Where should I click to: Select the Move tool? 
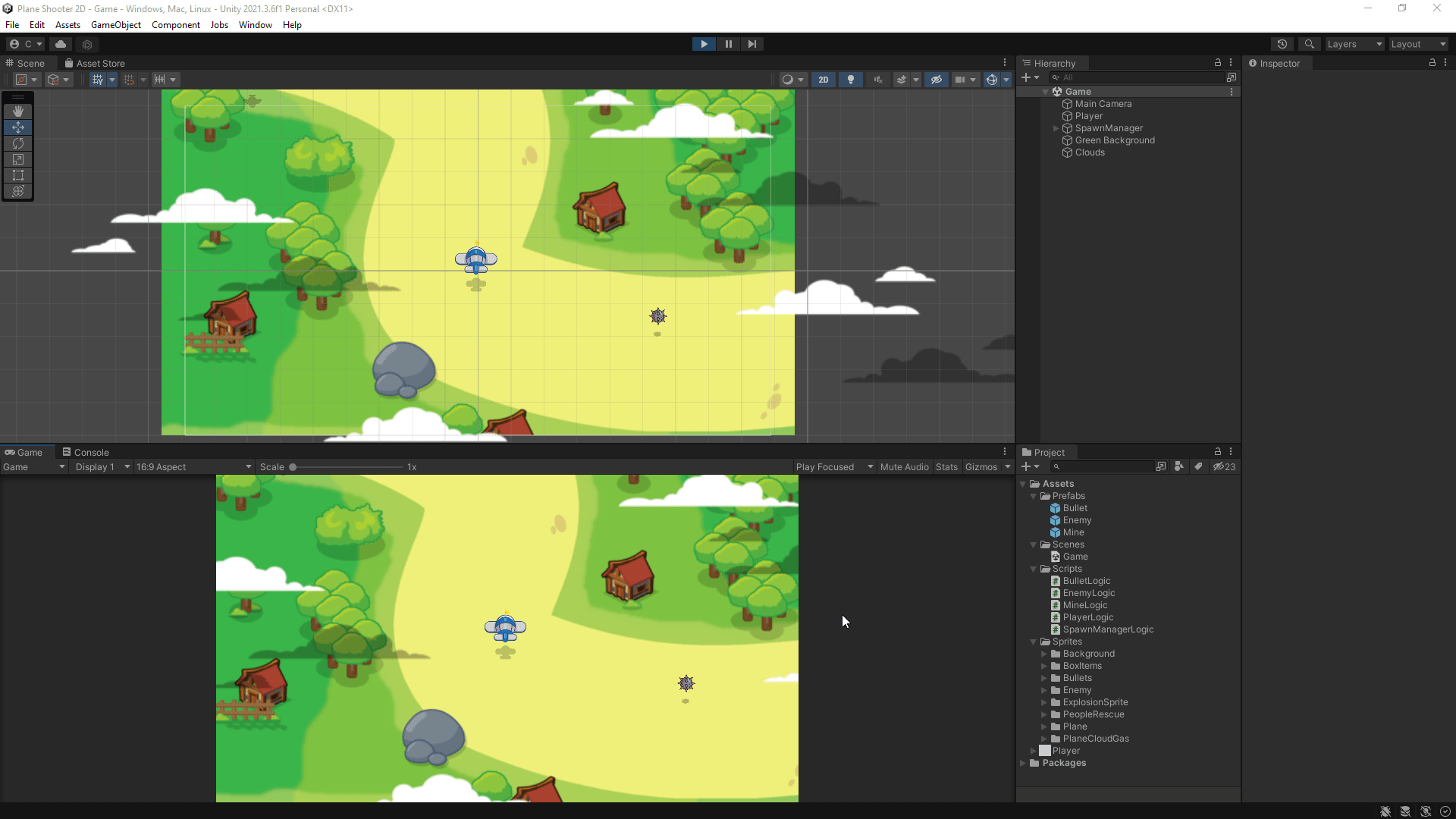[17, 127]
